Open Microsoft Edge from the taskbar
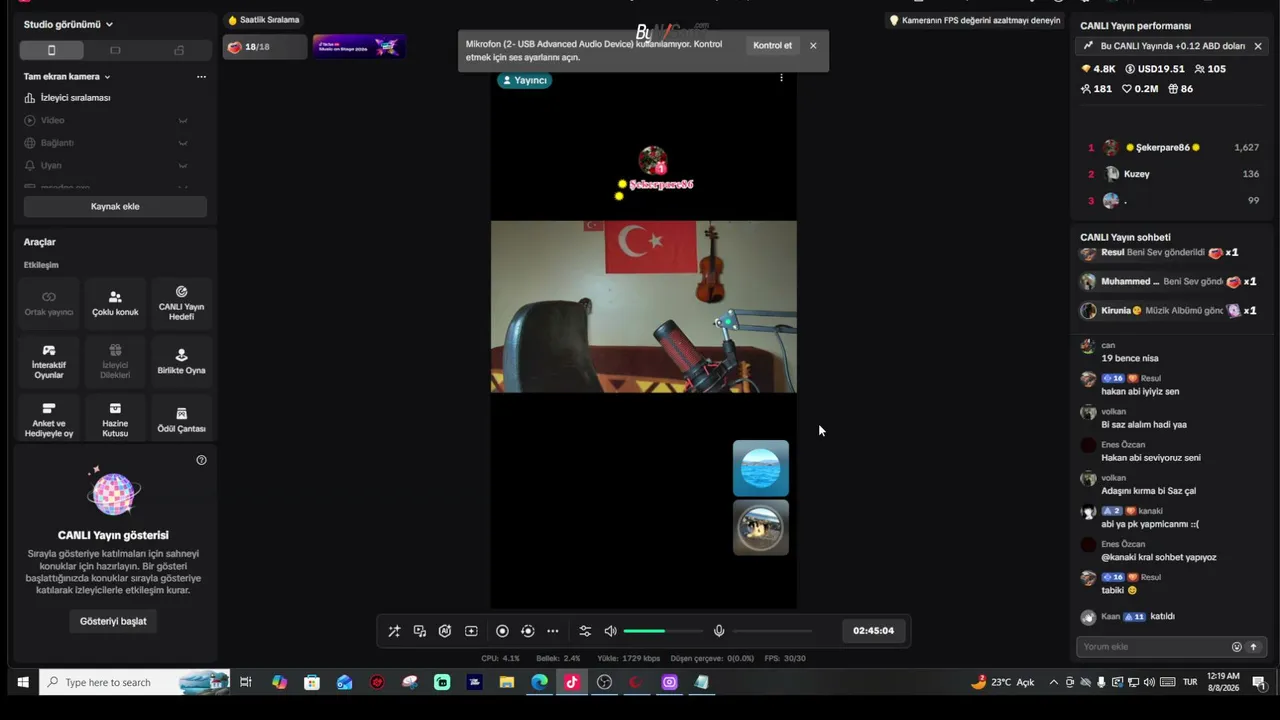 click(x=539, y=682)
